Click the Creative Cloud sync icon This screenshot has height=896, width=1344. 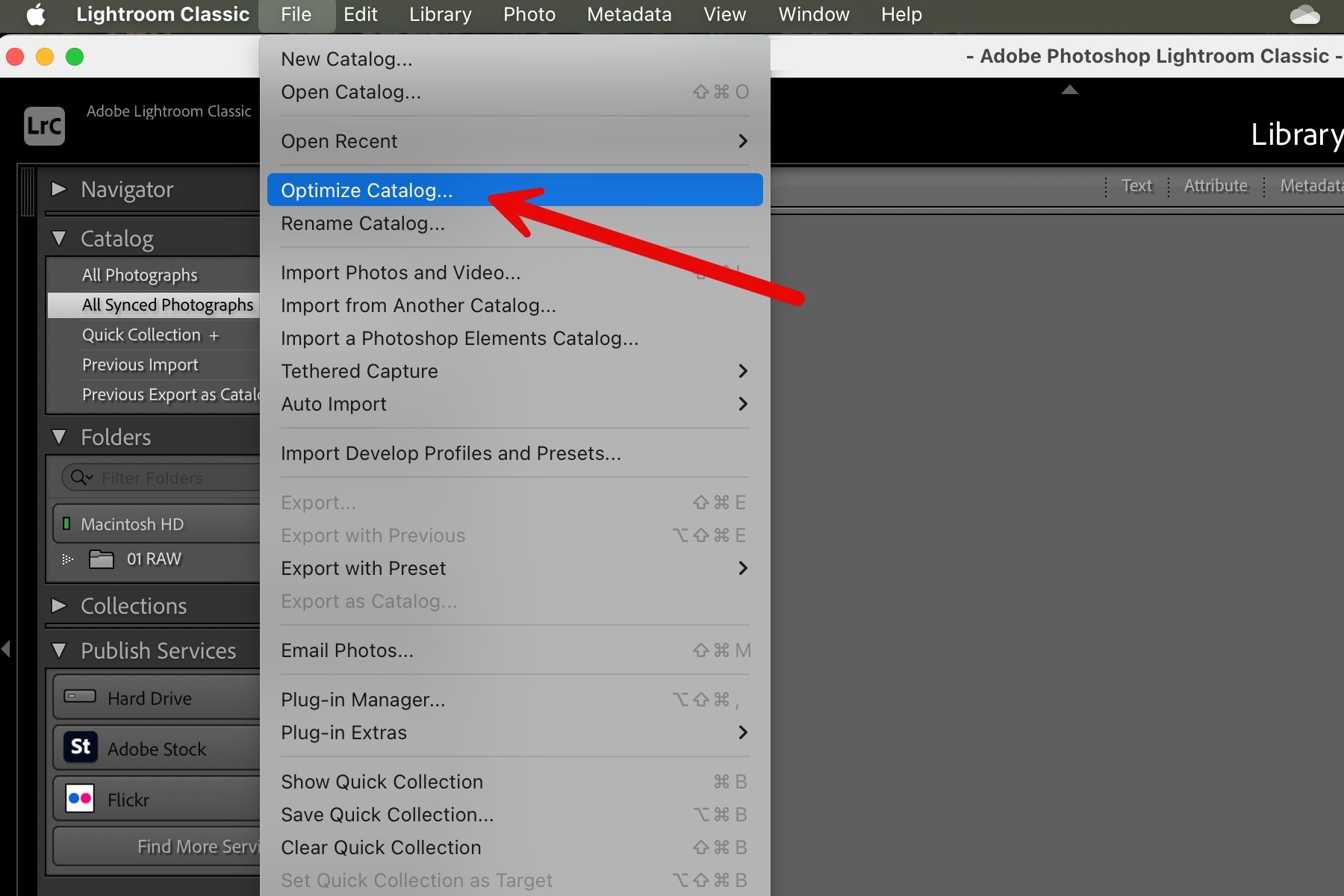point(1305,14)
